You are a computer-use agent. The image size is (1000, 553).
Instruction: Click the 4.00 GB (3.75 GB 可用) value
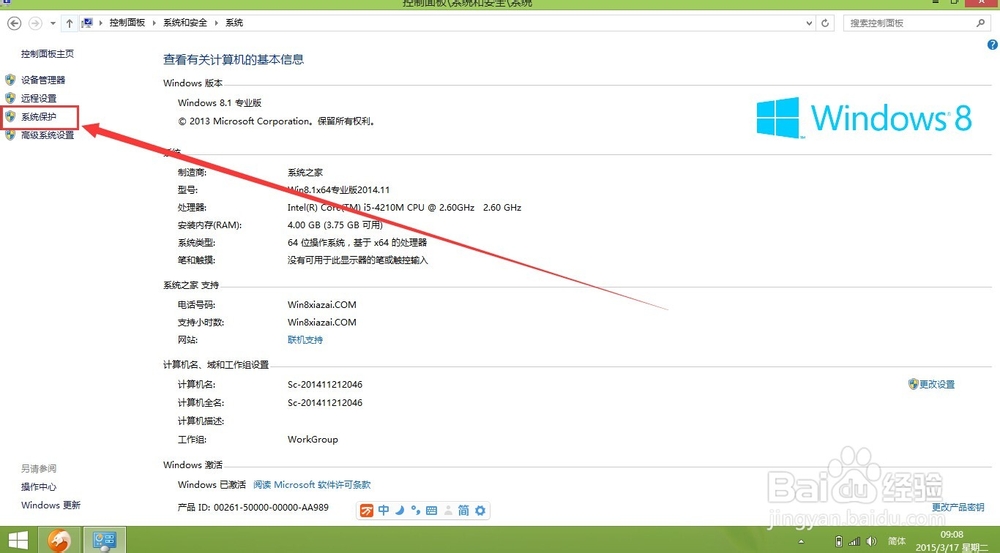(335, 225)
